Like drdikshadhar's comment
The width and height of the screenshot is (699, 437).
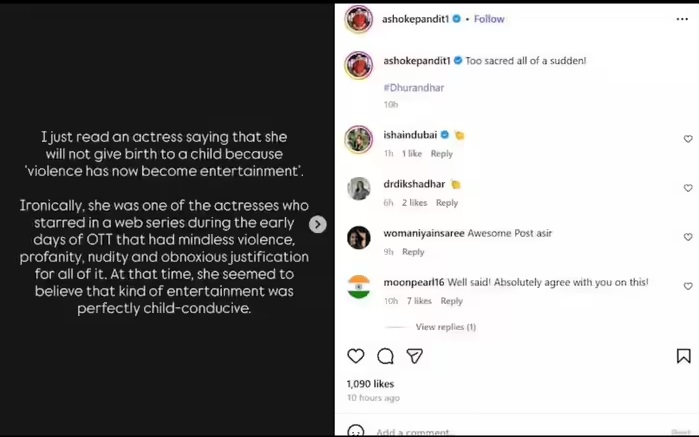(x=687, y=188)
